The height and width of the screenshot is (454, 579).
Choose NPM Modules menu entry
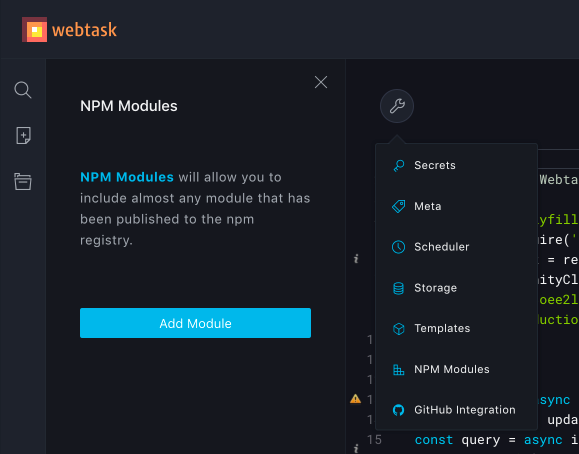(x=456, y=369)
